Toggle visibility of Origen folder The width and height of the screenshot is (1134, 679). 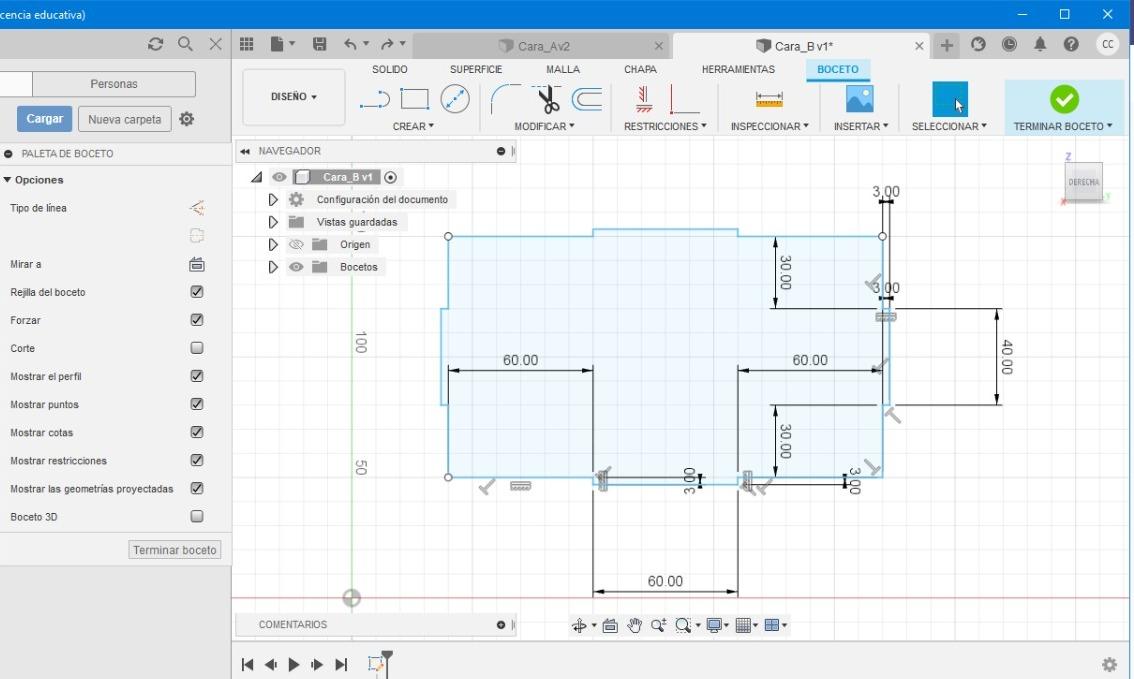point(296,244)
